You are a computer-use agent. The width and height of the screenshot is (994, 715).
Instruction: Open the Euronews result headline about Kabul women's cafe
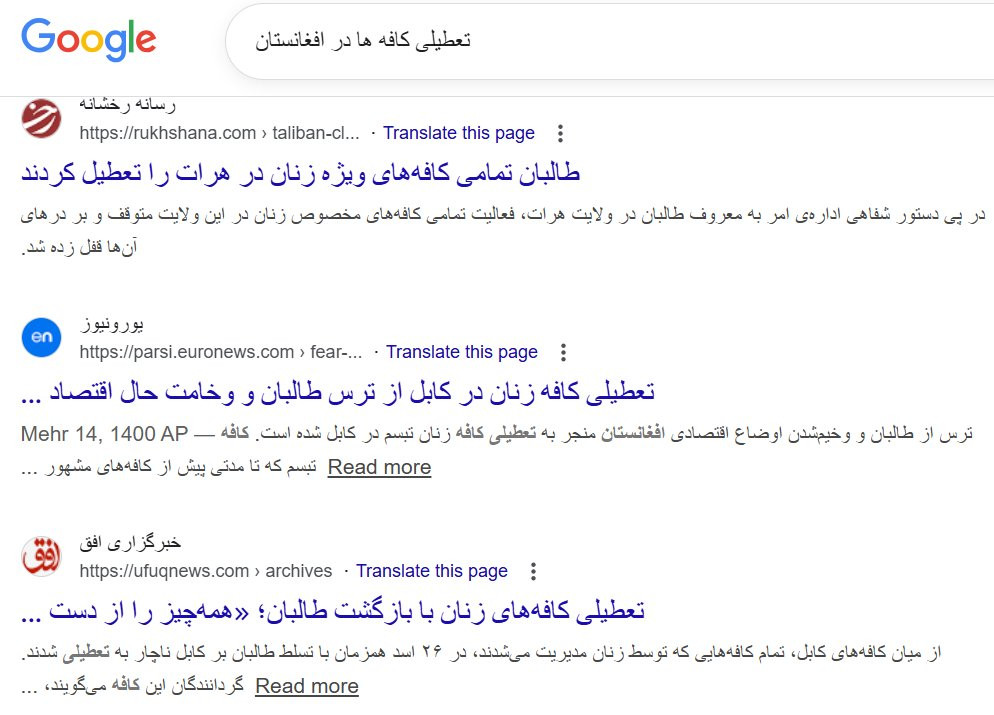[338, 392]
